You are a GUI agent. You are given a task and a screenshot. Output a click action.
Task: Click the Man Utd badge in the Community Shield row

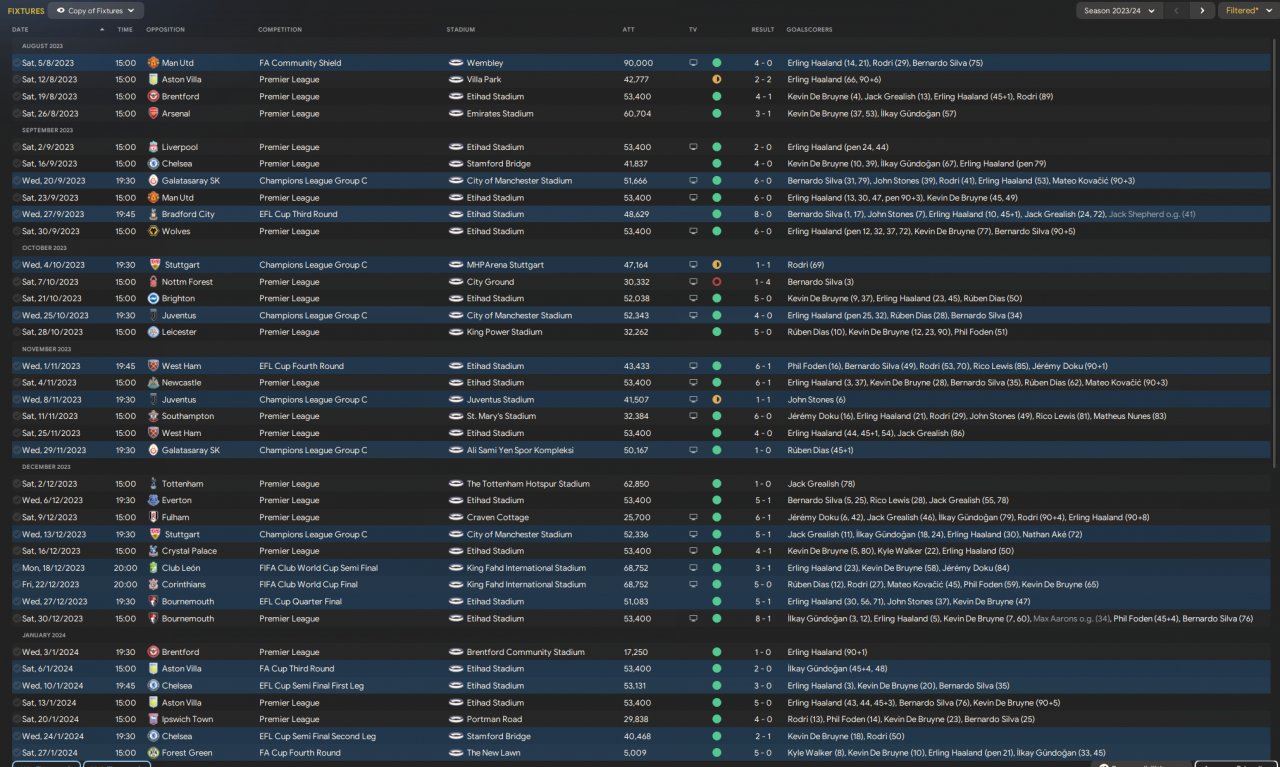click(x=153, y=63)
